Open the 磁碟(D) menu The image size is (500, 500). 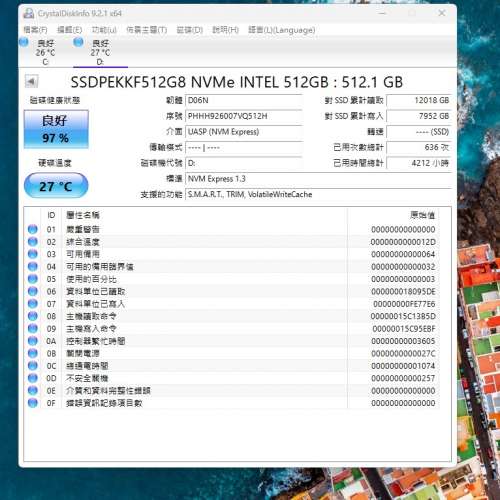(189, 30)
